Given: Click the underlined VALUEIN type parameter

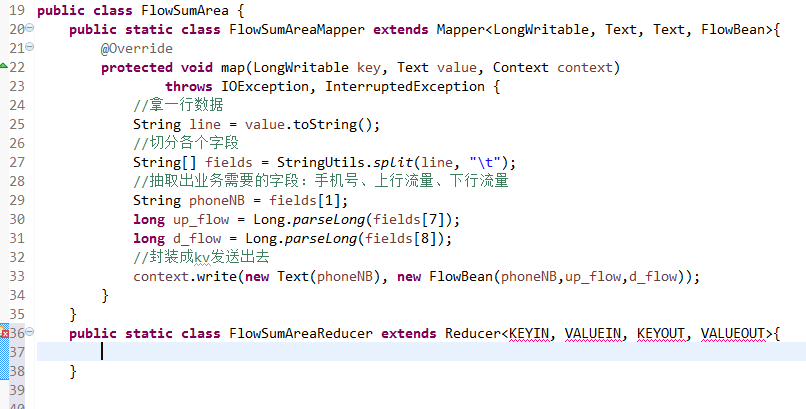Looking at the screenshot, I should pos(593,333).
